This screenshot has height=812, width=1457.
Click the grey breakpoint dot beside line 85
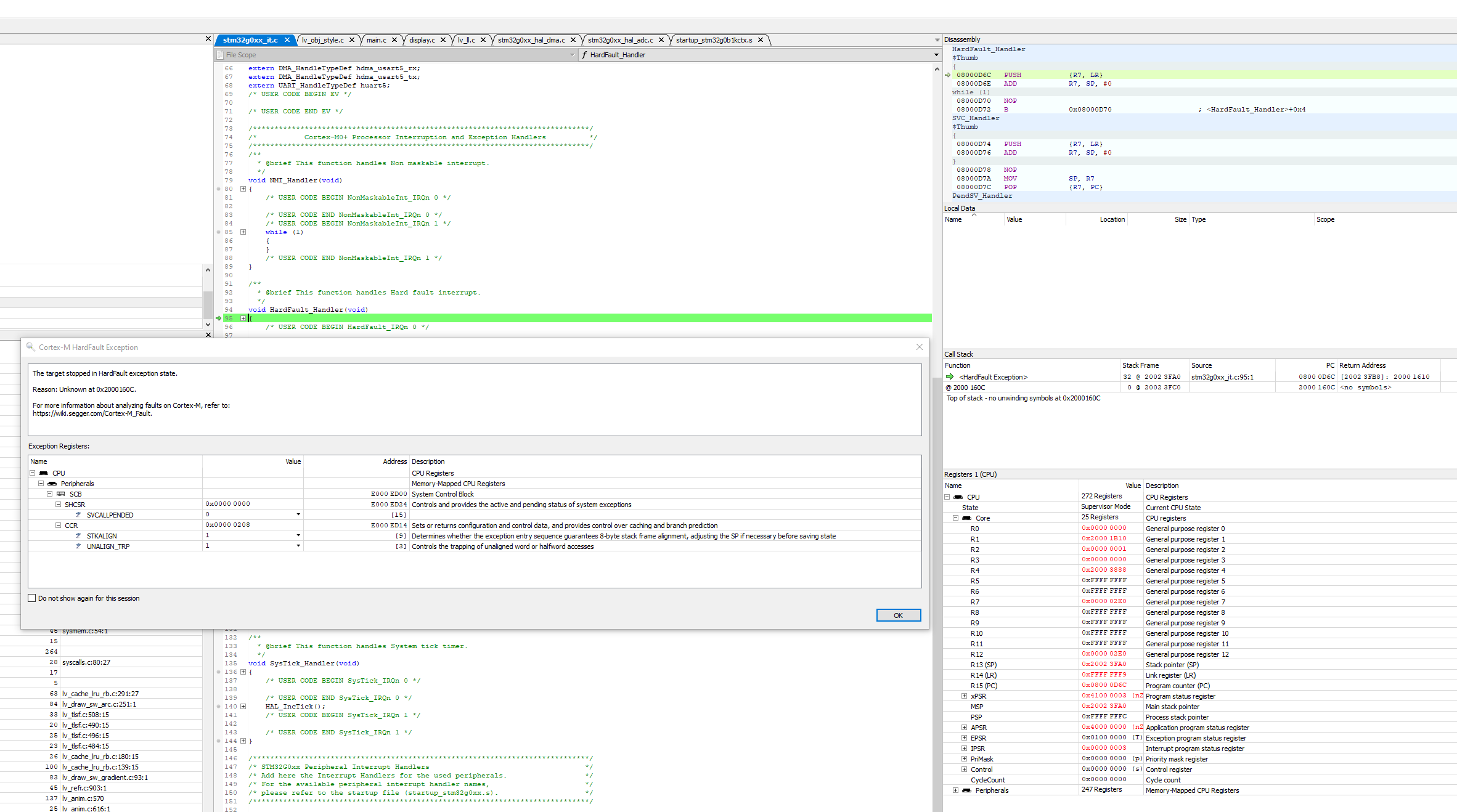point(219,232)
